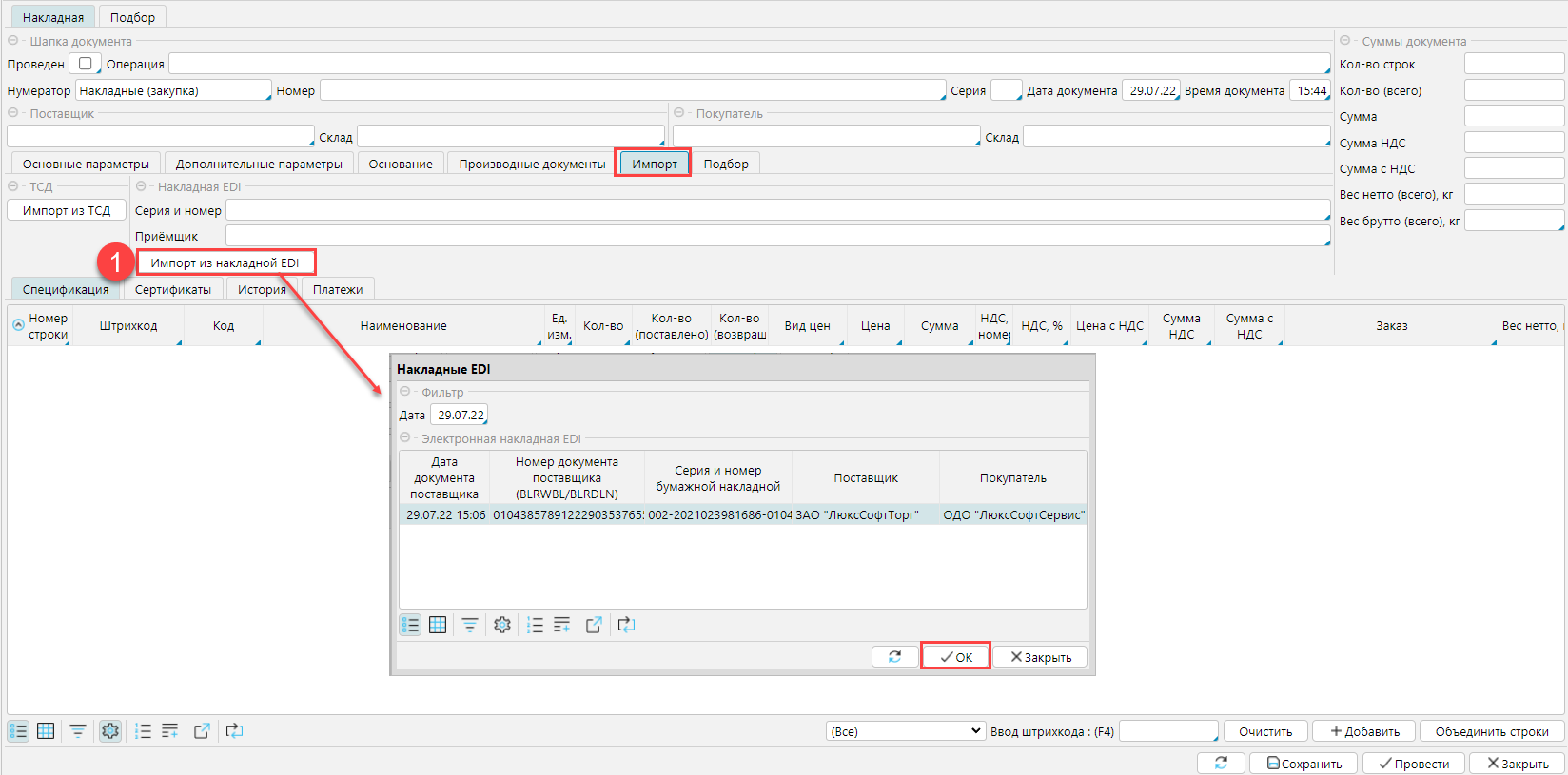Screen dimensions: 1568x775
Task: Click the Импорт из накладной EDI button
Action: [225, 262]
